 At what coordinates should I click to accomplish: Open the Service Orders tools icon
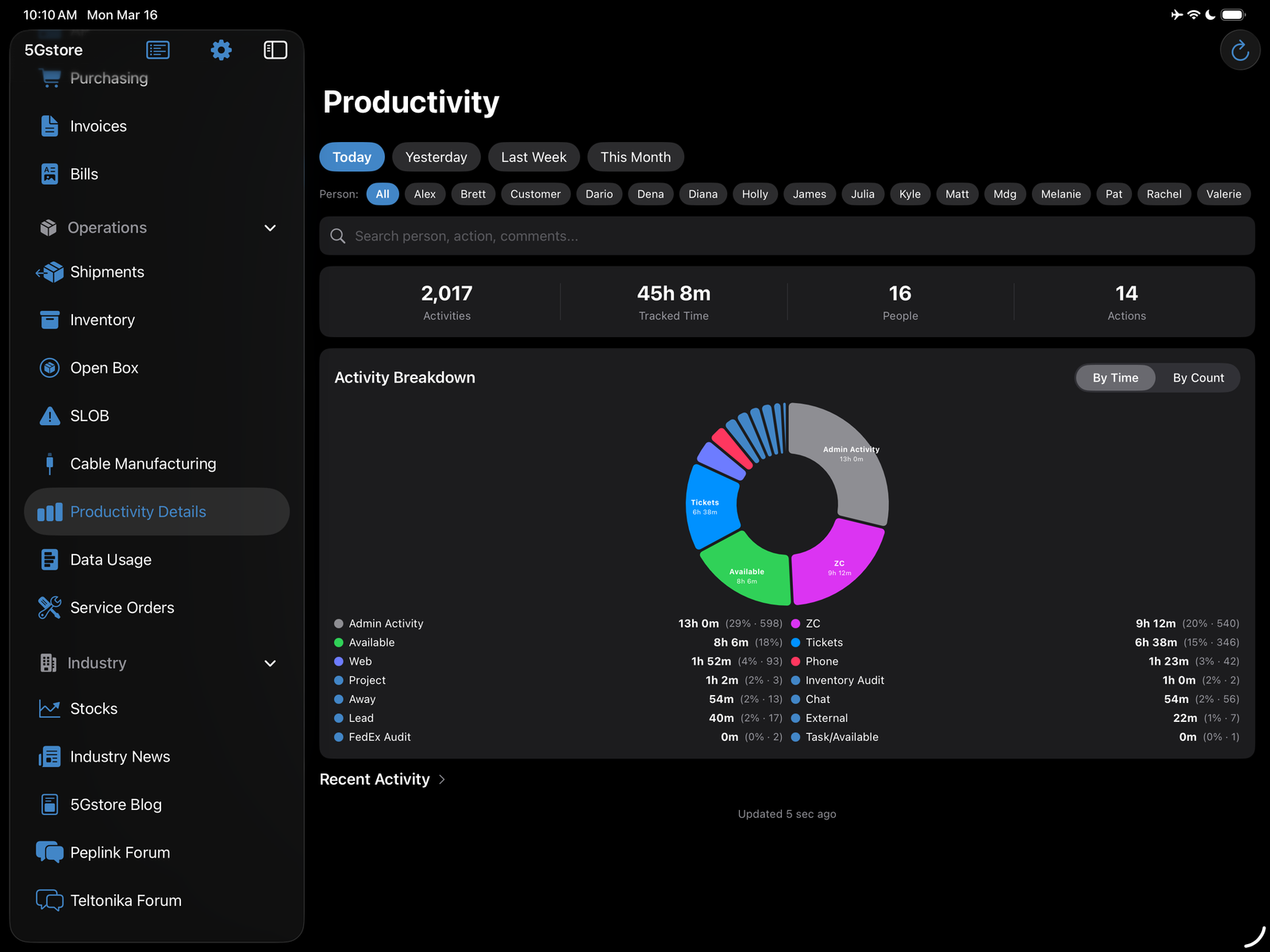[x=49, y=607]
